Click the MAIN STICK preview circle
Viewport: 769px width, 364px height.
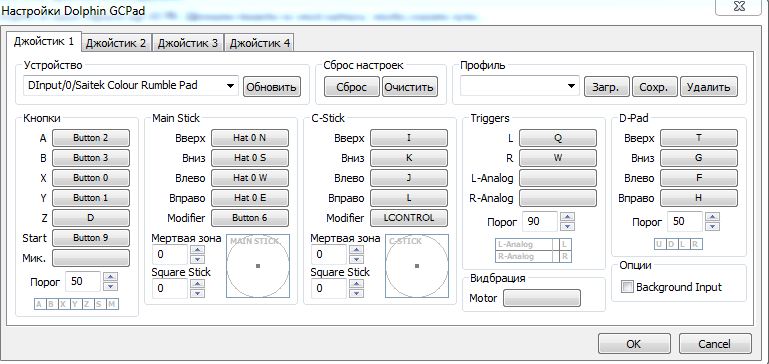pos(258,266)
